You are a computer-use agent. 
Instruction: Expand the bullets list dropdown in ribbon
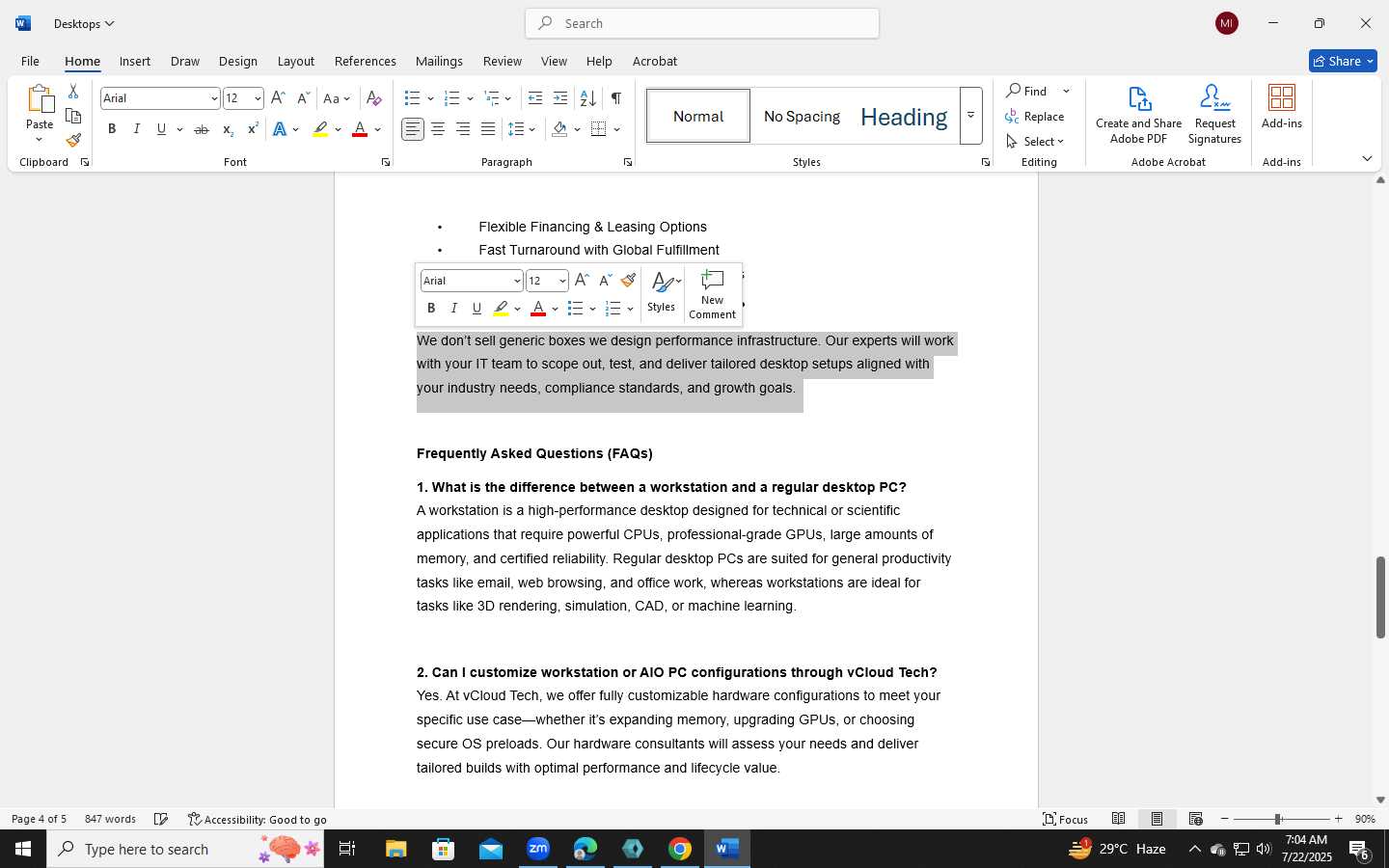point(430,98)
